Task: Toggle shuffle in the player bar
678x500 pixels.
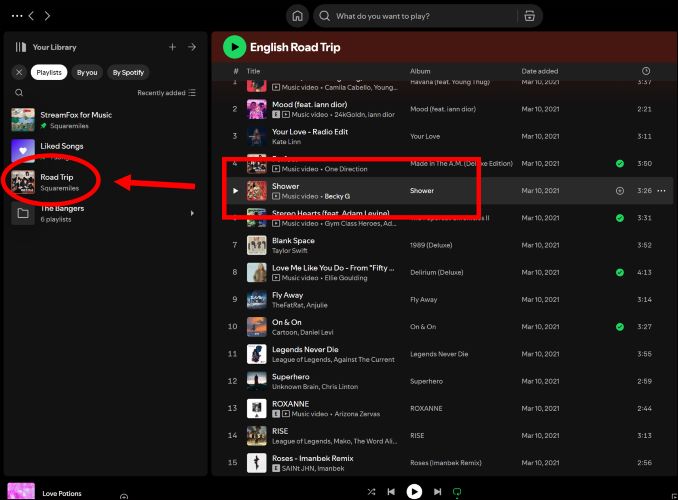Action: pos(371,492)
